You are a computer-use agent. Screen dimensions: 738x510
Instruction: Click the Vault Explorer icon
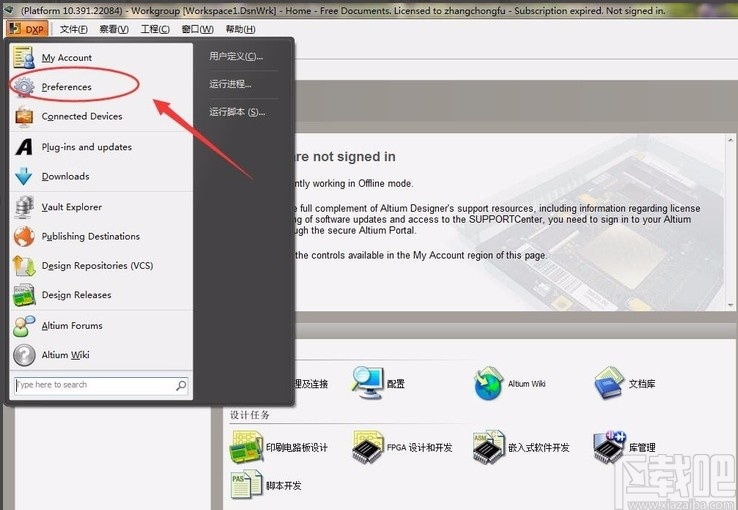24,207
